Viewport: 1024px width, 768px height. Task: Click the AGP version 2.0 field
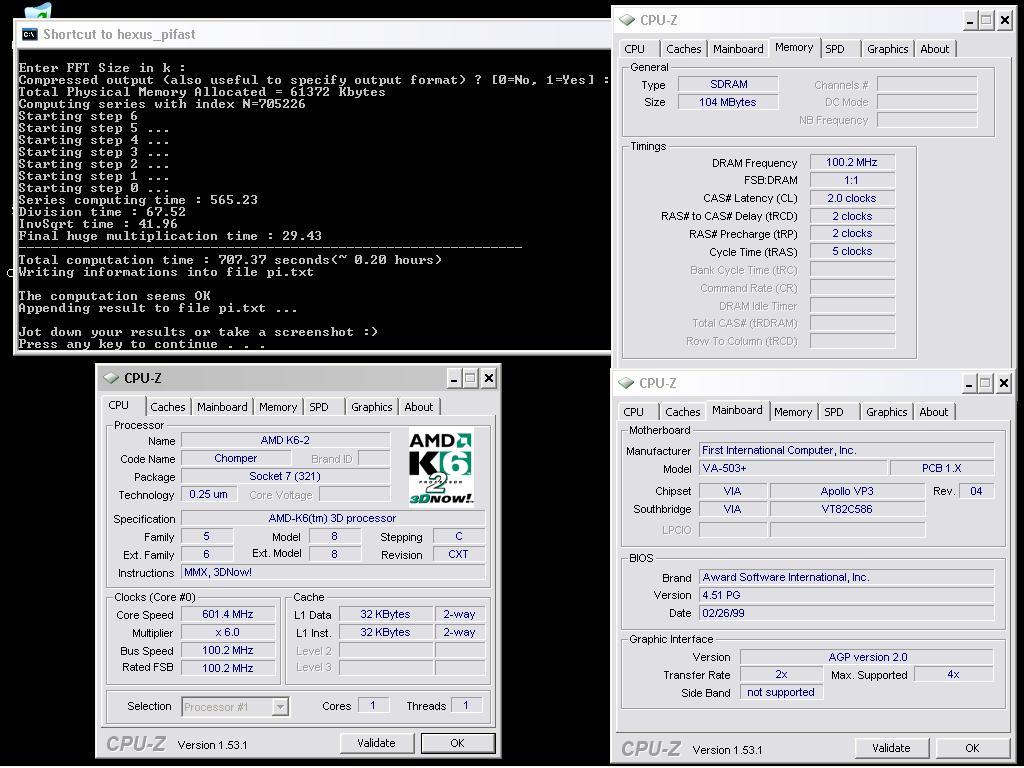pyautogui.click(x=867, y=657)
